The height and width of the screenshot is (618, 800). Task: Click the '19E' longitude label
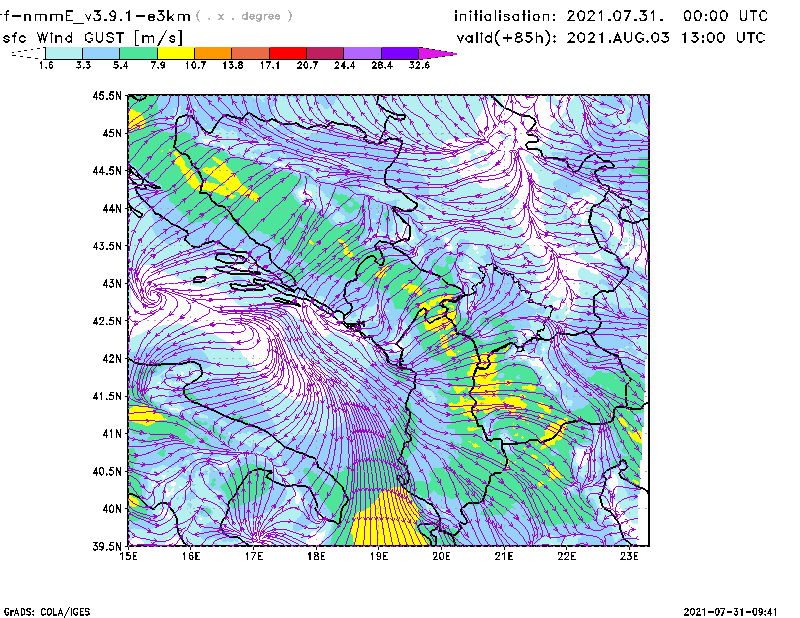379,556
